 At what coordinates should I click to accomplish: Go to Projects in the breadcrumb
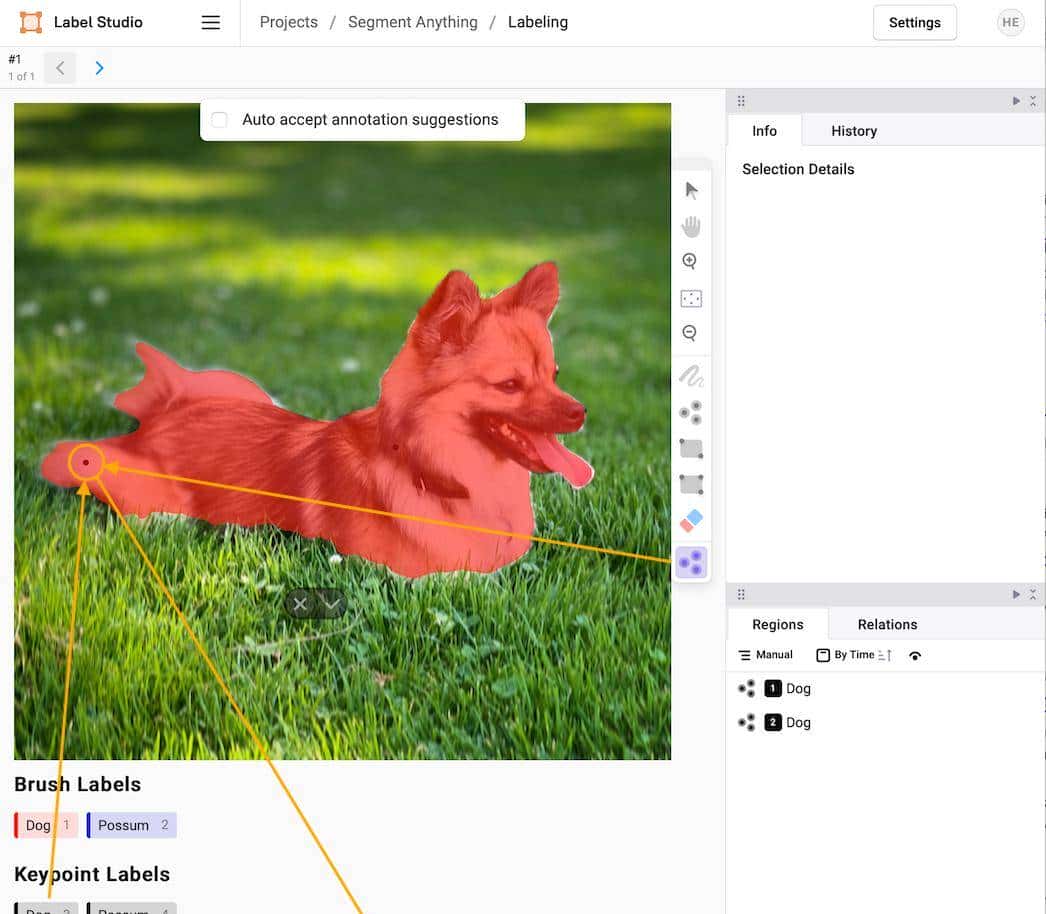click(x=288, y=22)
